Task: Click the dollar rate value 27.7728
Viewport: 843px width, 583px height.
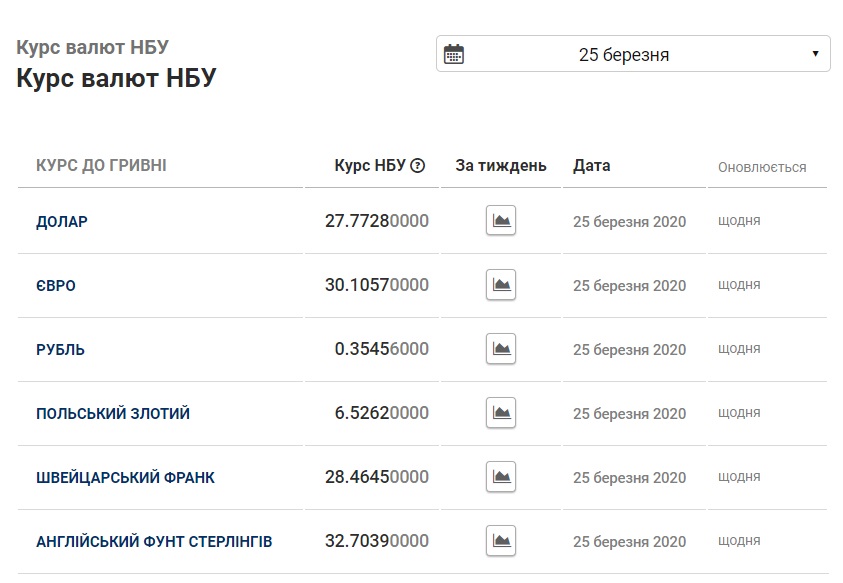Action: coord(377,221)
